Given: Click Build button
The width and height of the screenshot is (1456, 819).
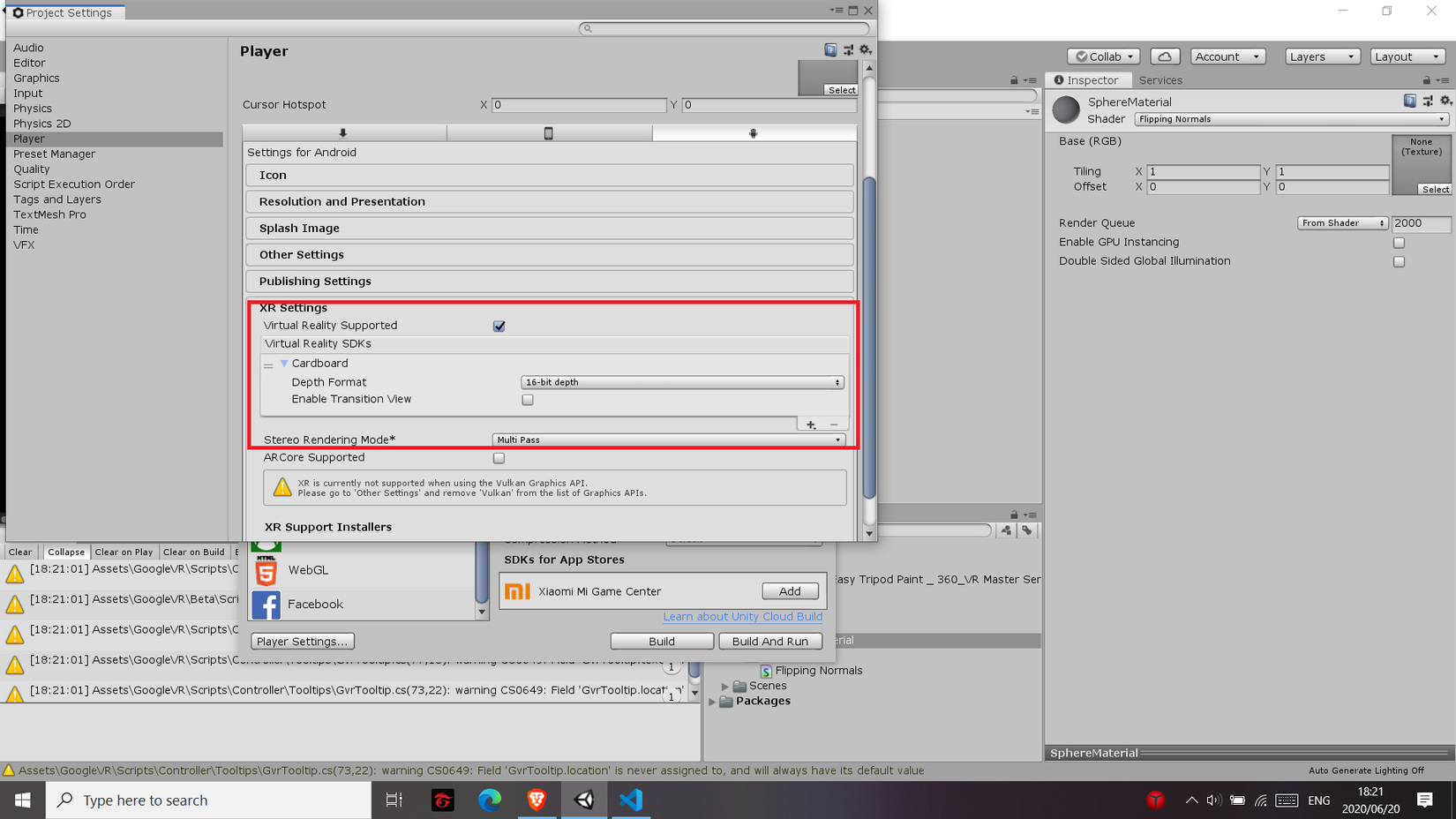Looking at the screenshot, I should tap(662, 642).
